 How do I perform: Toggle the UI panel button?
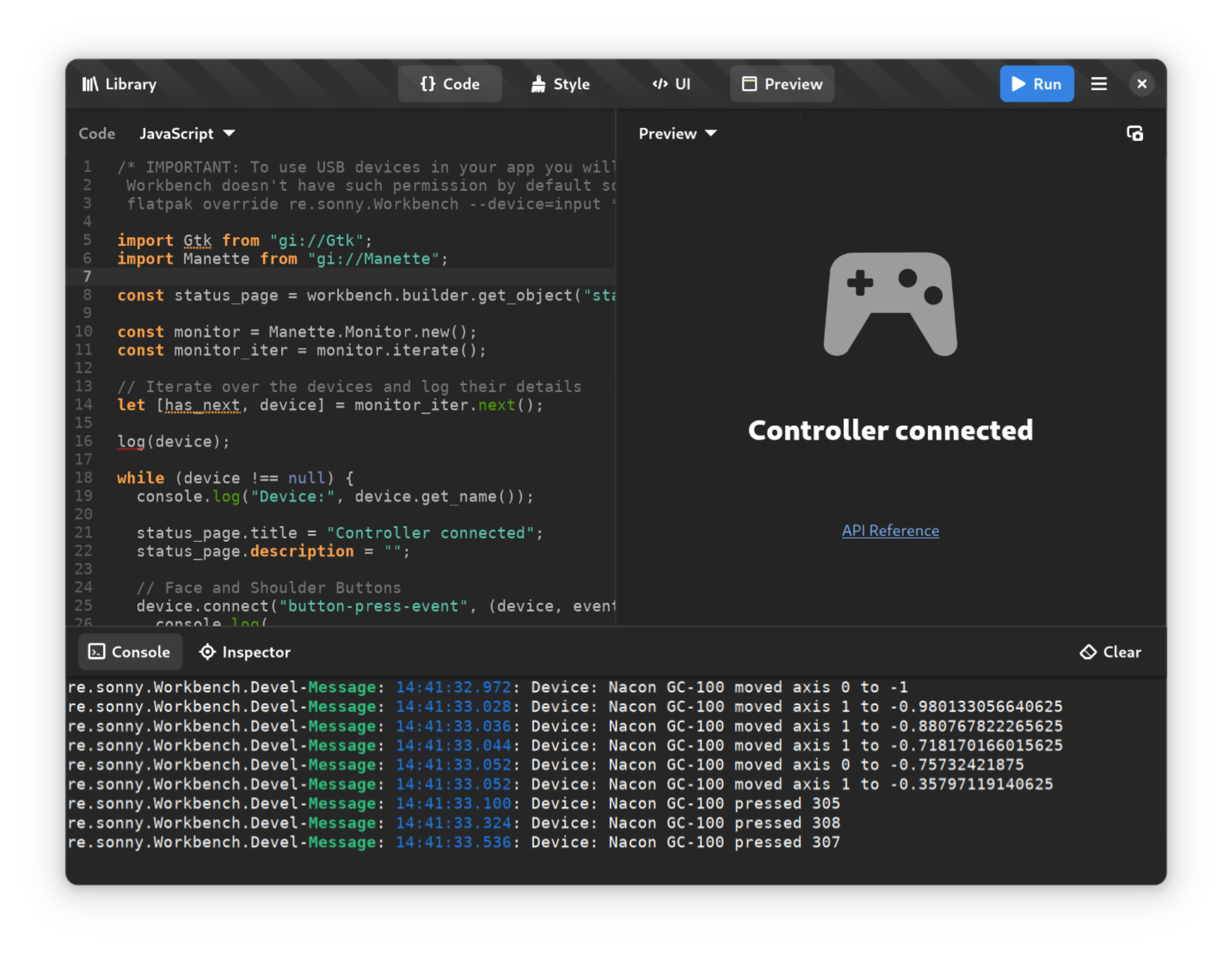[671, 84]
